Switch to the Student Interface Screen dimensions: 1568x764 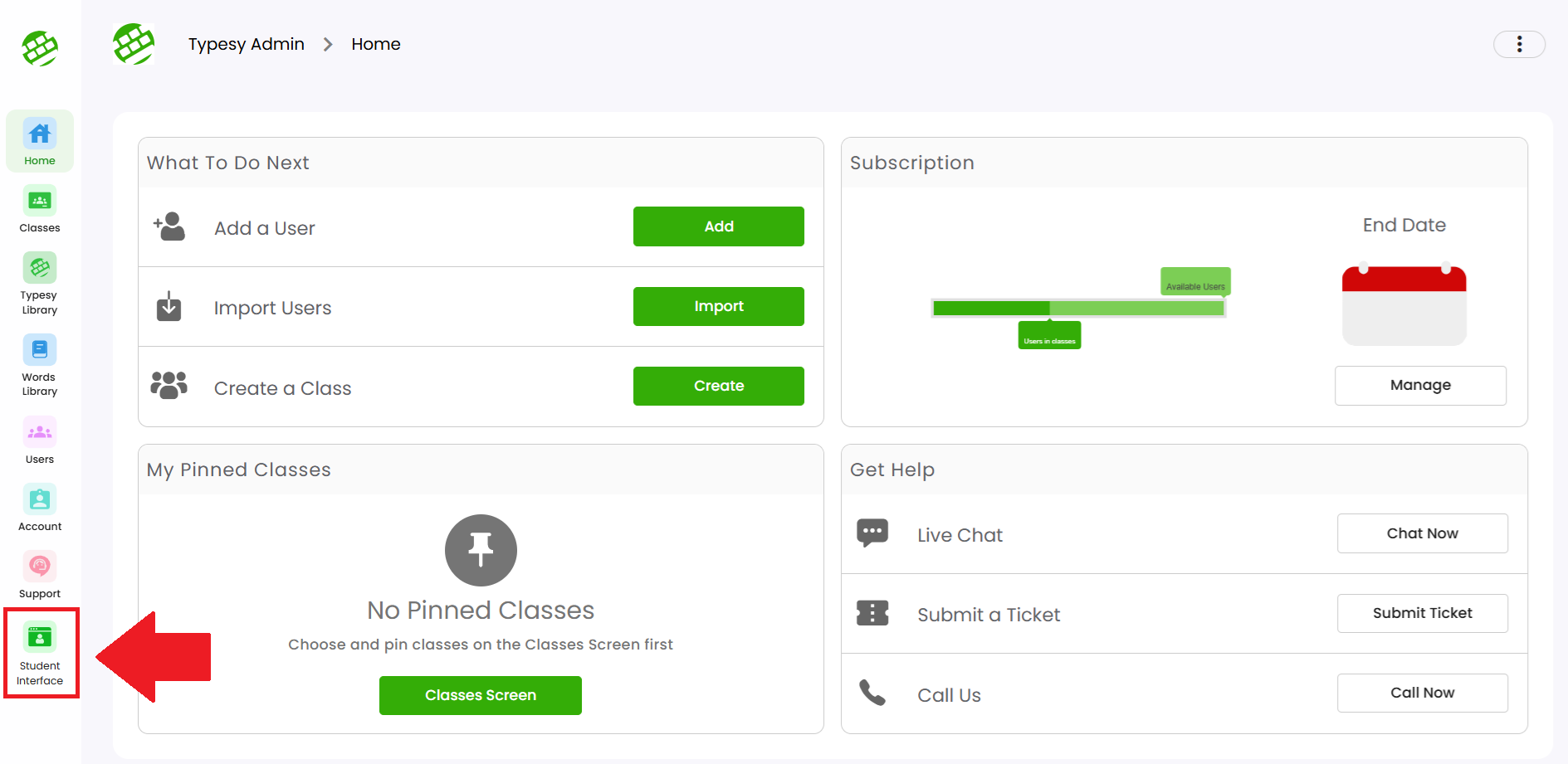pyautogui.click(x=40, y=653)
